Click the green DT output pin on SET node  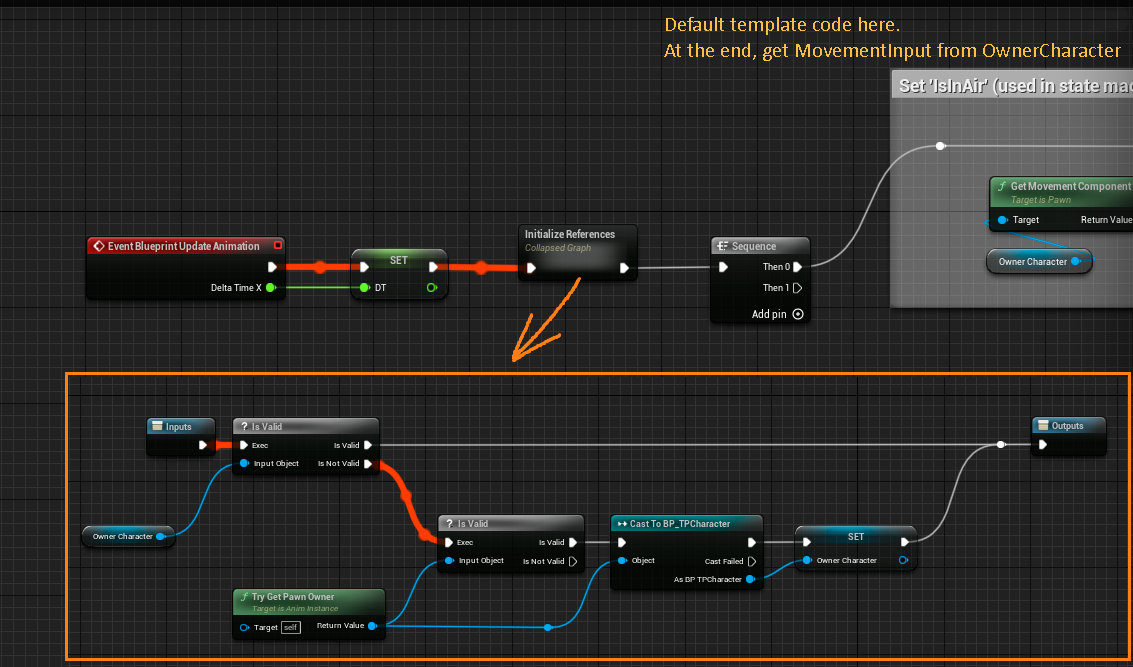[x=431, y=288]
